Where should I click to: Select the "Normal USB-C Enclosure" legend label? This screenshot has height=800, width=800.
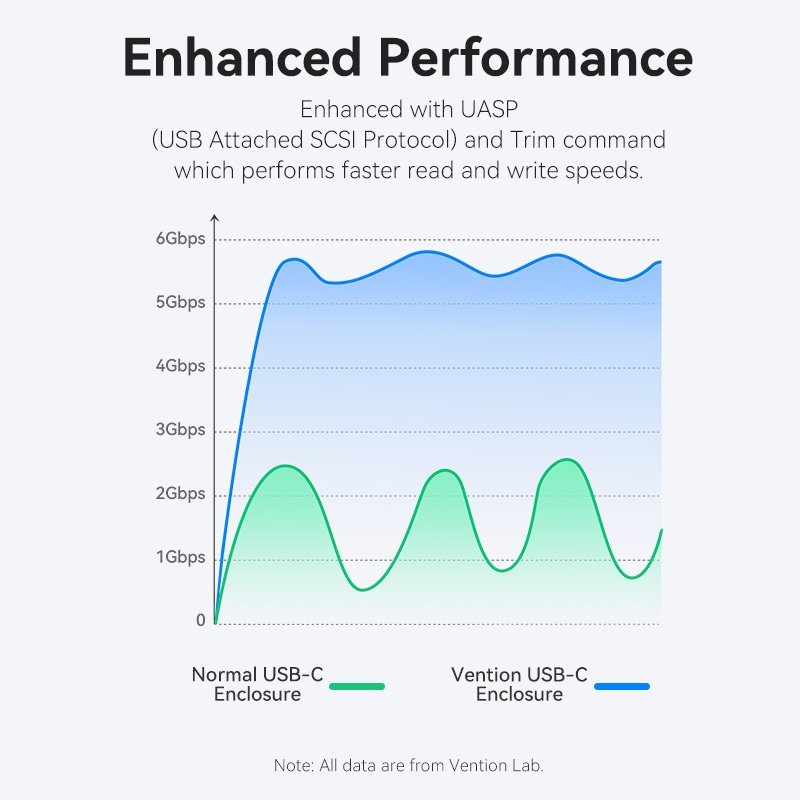click(x=257, y=684)
